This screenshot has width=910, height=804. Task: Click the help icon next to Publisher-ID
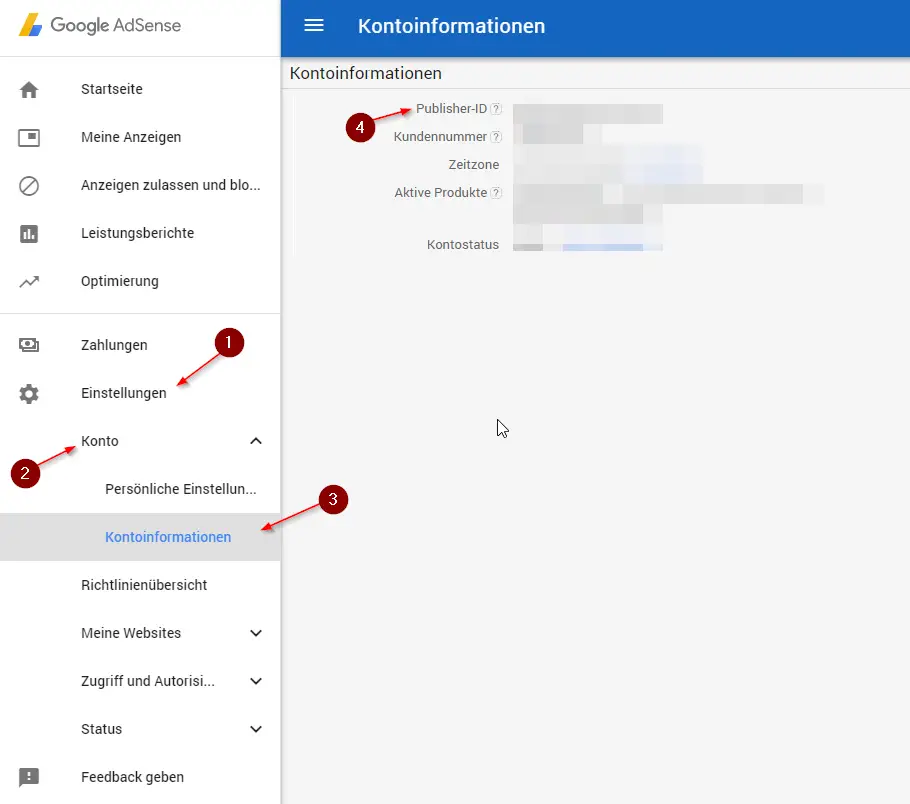click(496, 109)
